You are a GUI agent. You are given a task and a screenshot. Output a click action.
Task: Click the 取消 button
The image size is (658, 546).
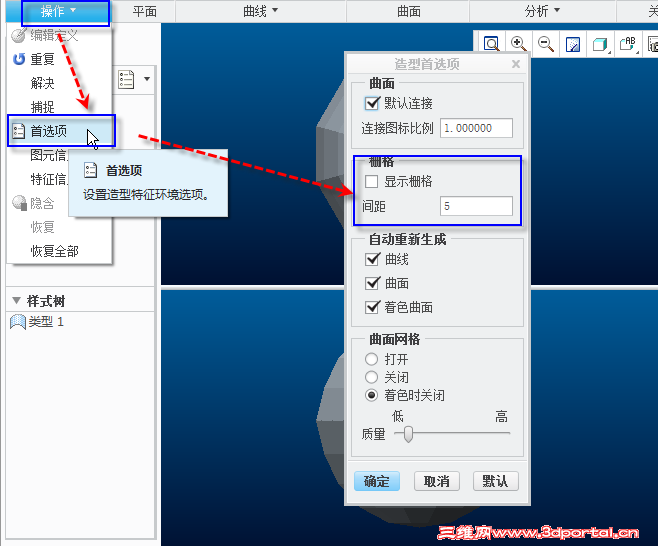point(436,481)
